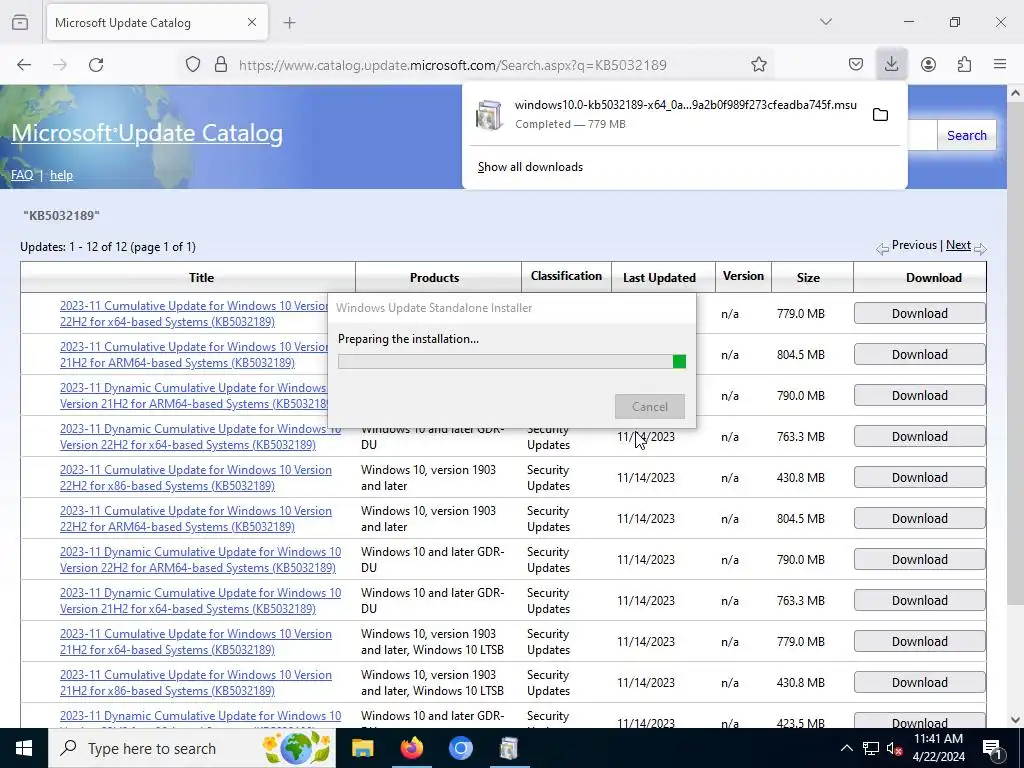Image resolution: width=1024 pixels, height=768 pixels.
Task: Download the 22H2 x86 Cumulative Update, 430.8 MB
Action: click(x=920, y=477)
